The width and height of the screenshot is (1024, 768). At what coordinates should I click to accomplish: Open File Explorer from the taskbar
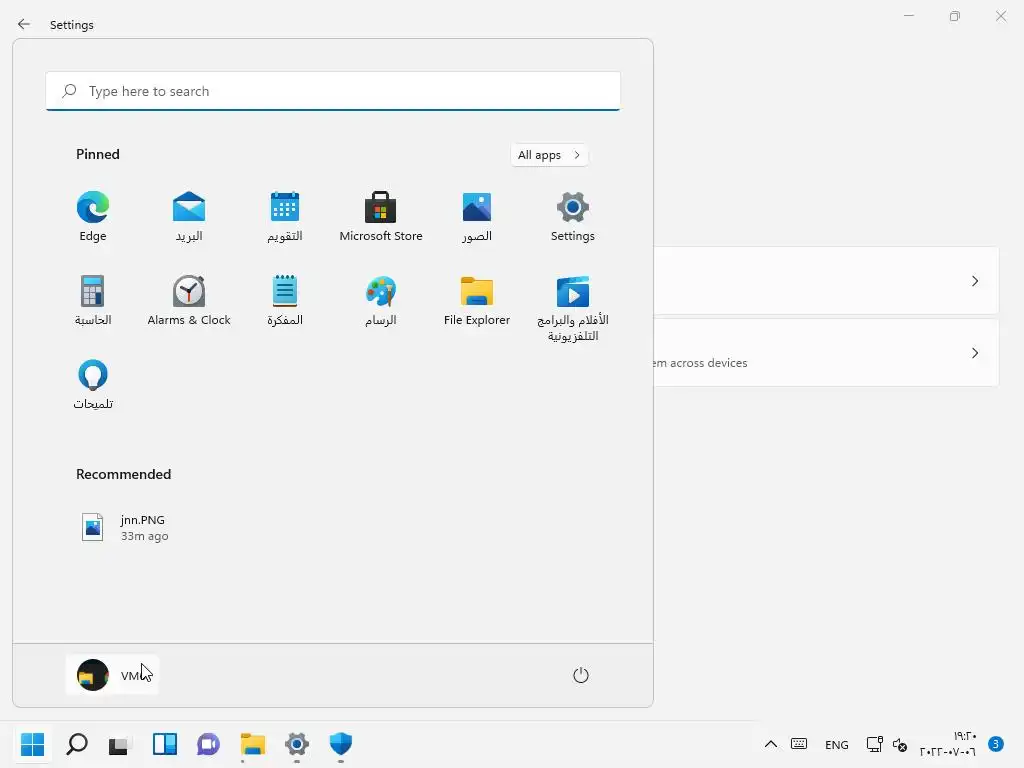click(x=253, y=744)
